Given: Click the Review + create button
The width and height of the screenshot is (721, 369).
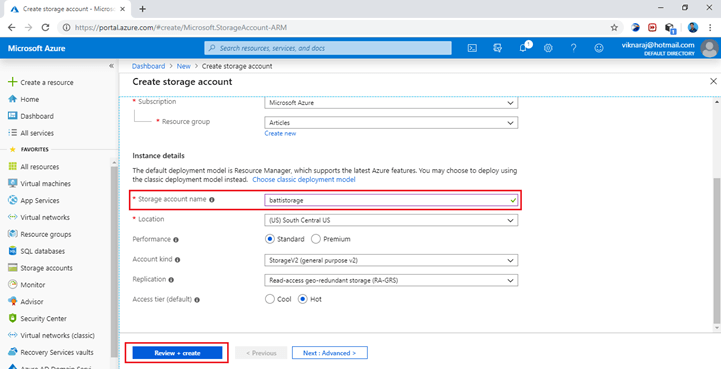Looking at the screenshot, I should click(x=177, y=353).
